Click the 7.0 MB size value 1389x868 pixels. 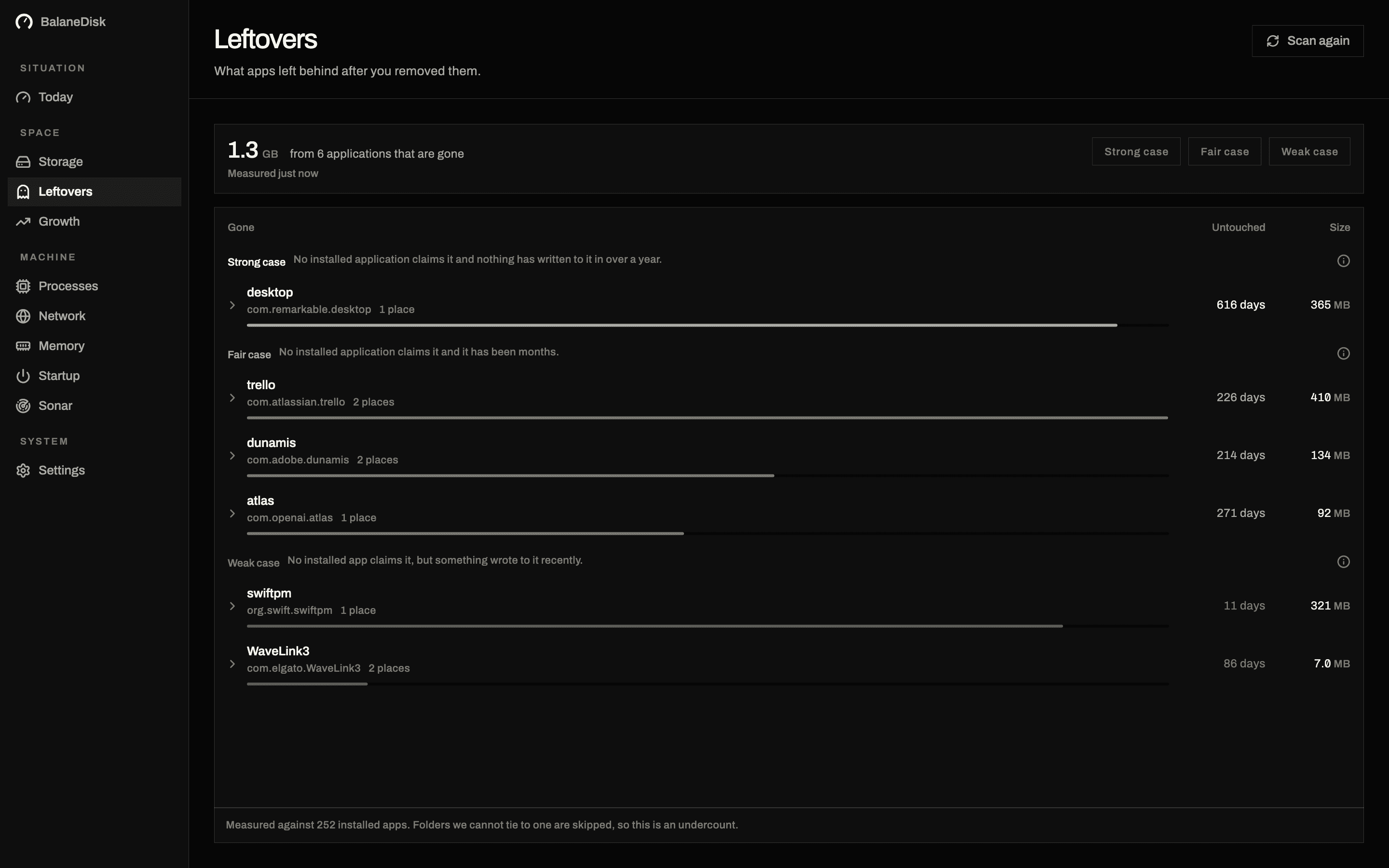(x=1332, y=664)
